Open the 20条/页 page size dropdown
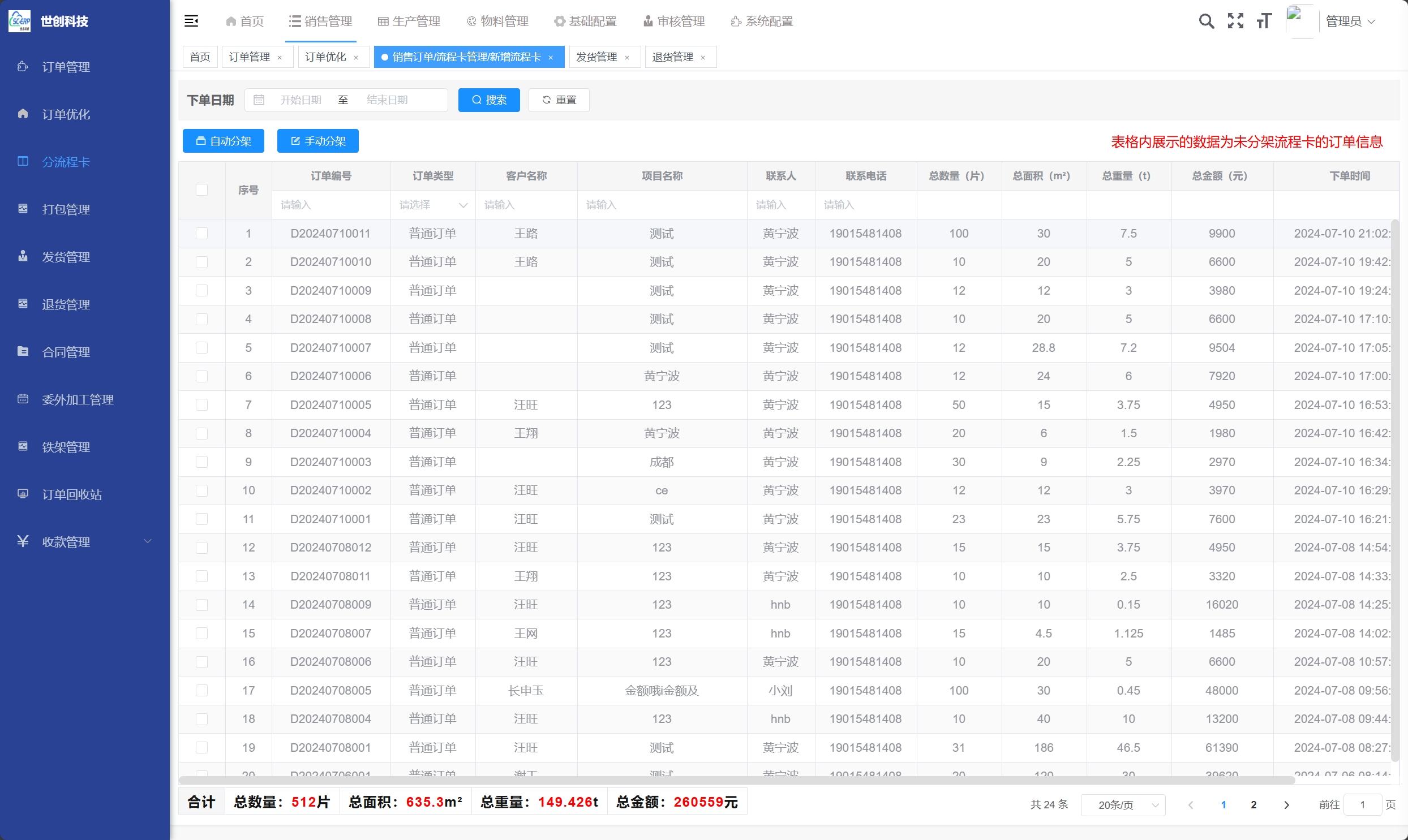1408x840 pixels. 1123,805
